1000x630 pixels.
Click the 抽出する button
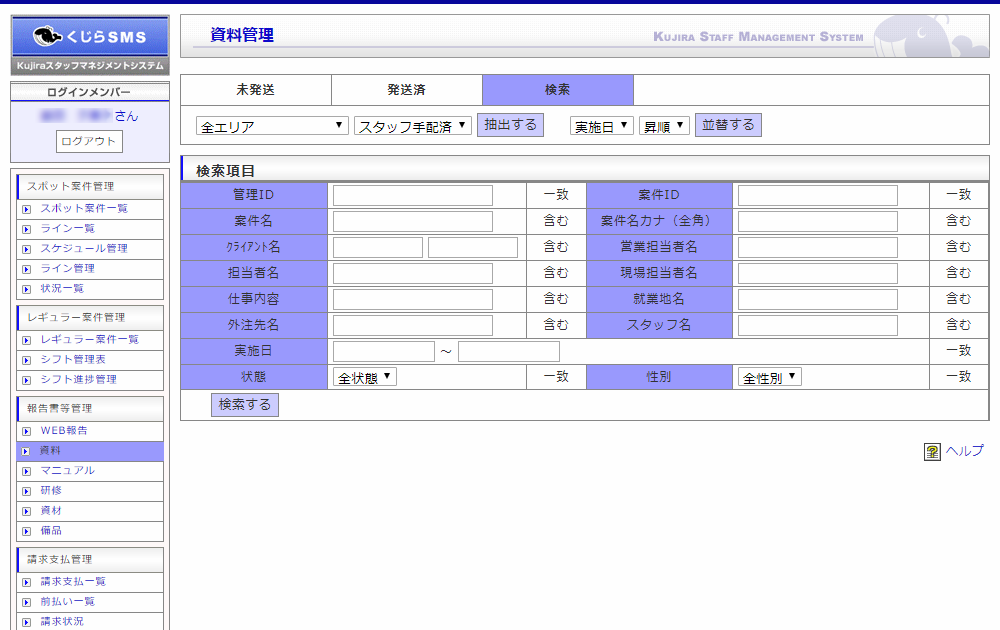coord(510,125)
